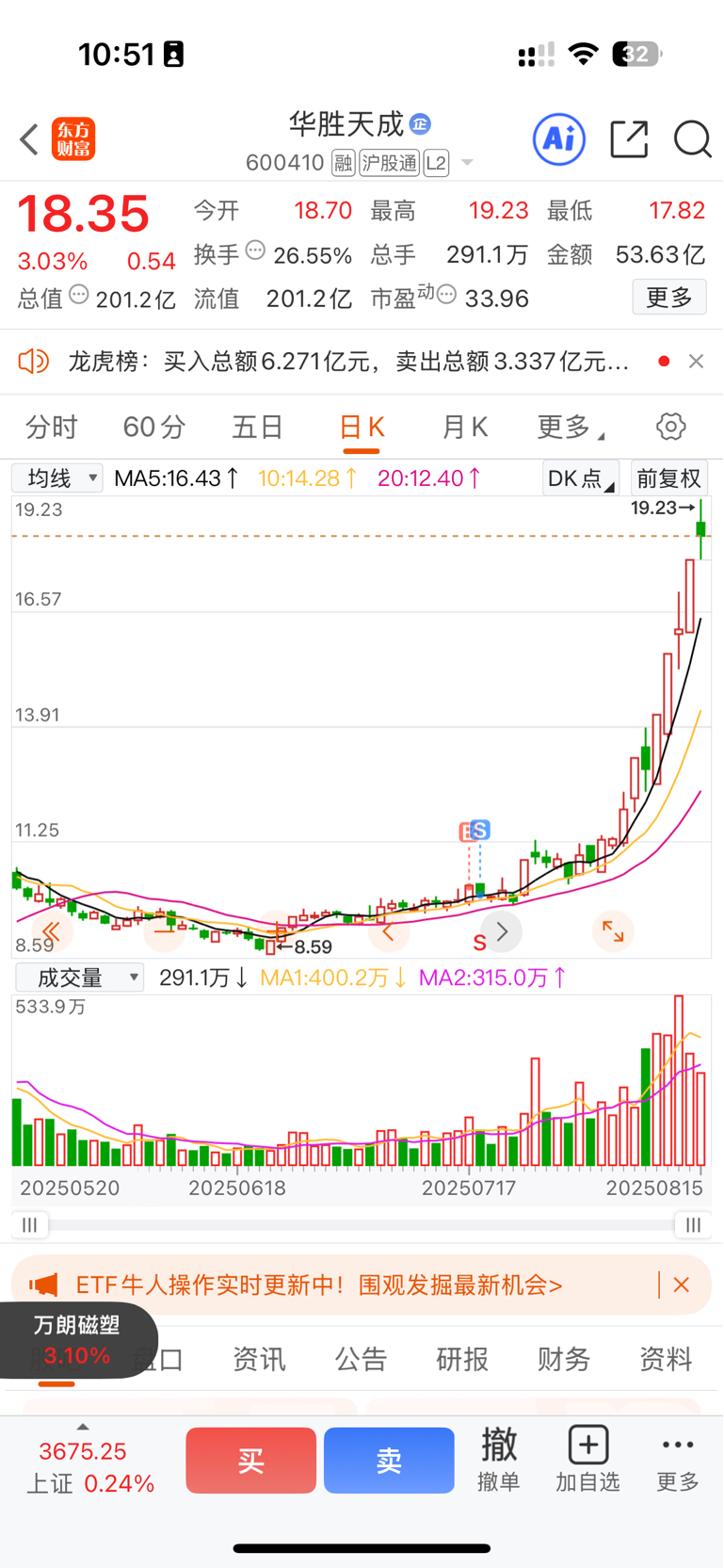The width and height of the screenshot is (724, 1568).
Task: Tap the info icon next to 市盈
Action: tap(447, 295)
